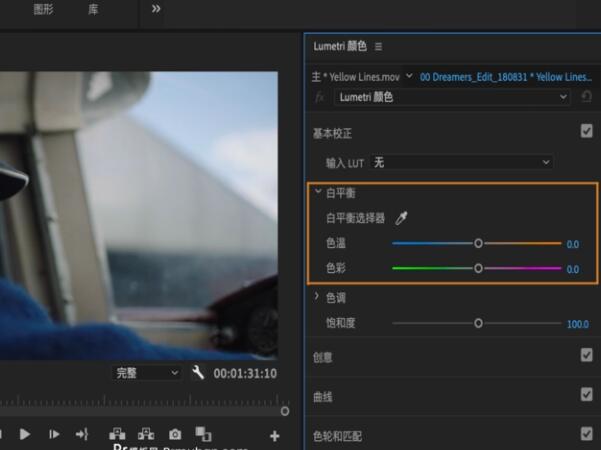This screenshot has height=450, width=601.
Task: Click the 色彩 tint slider handle
Action: pyautogui.click(x=478, y=268)
